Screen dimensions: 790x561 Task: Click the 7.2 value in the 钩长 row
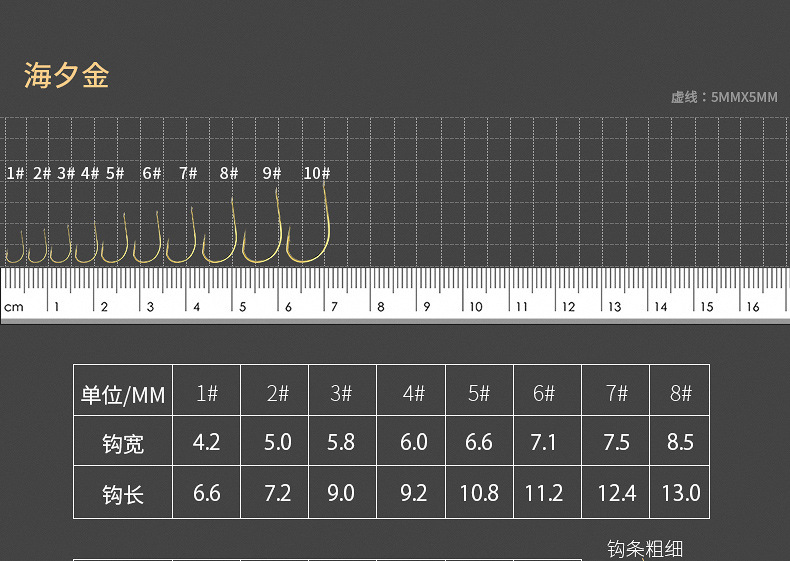[x=278, y=493]
